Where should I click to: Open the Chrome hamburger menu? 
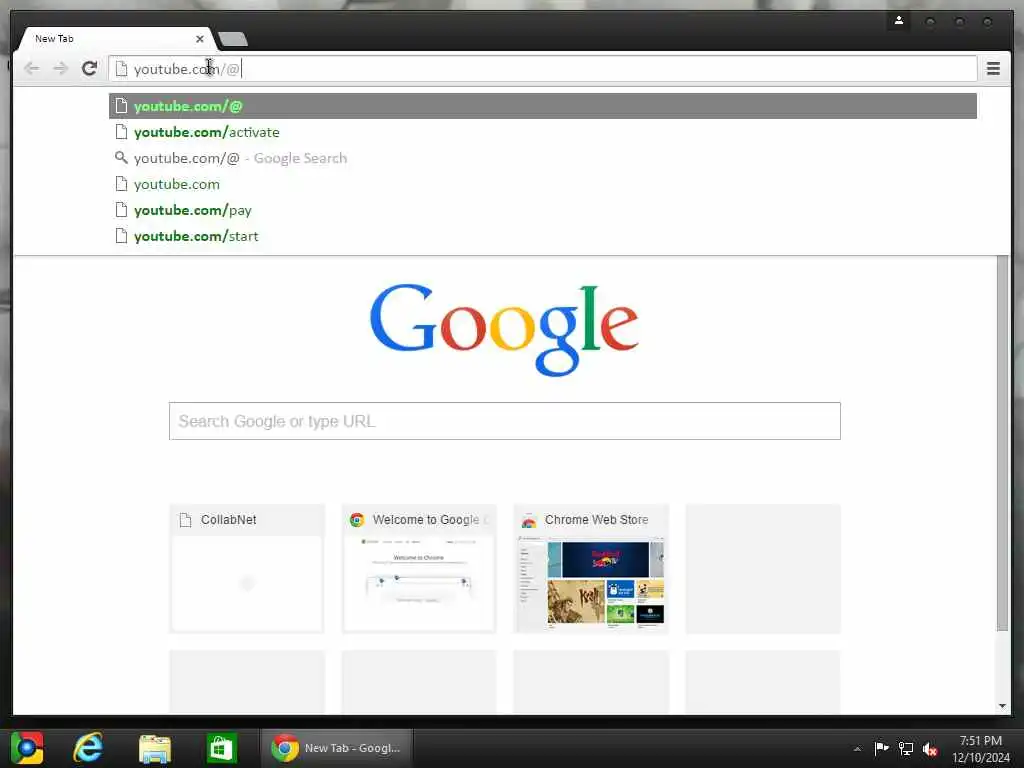[x=993, y=68]
